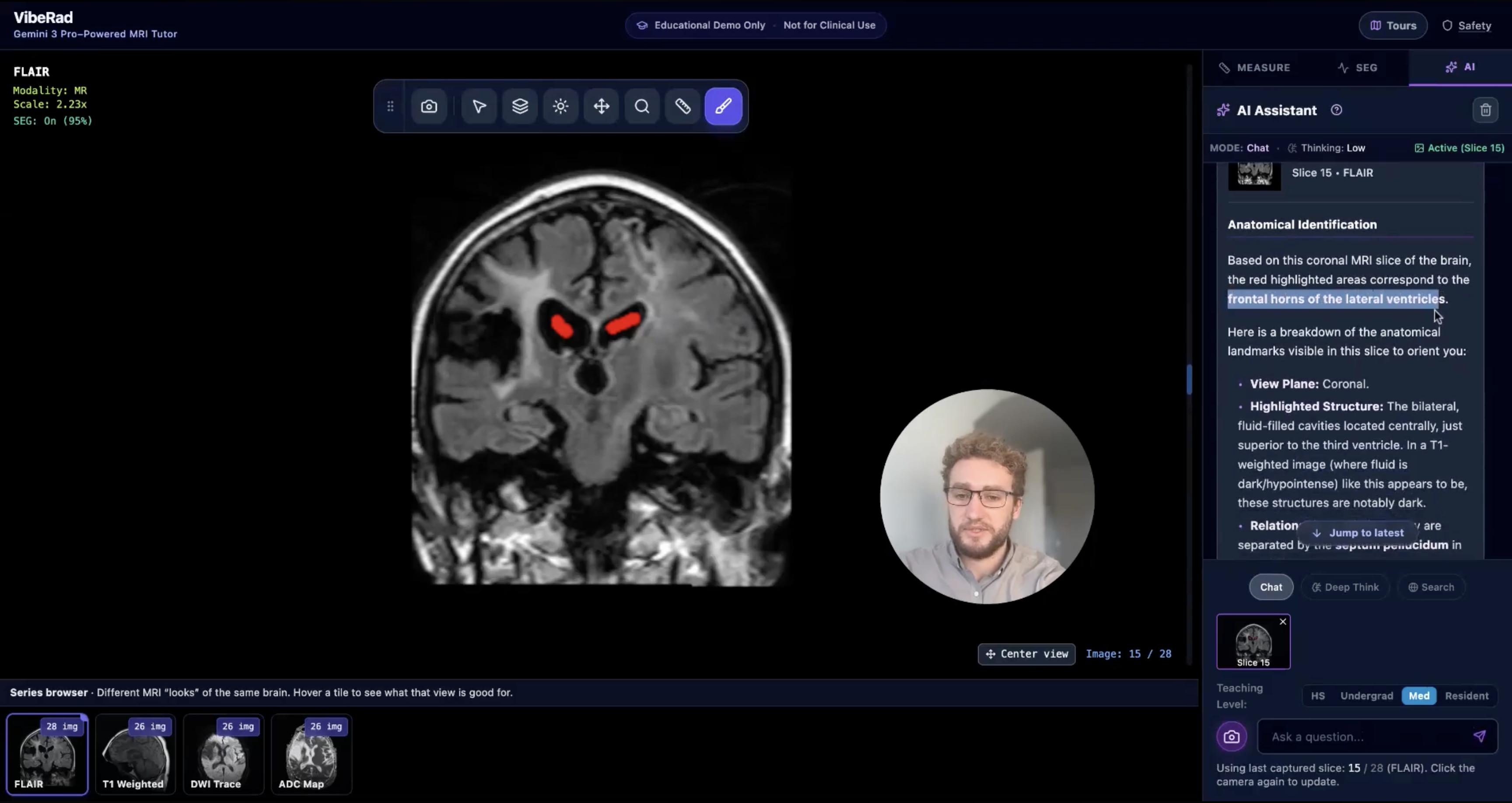Click the Thinking: Low label
1512x803 pixels.
tap(1326, 148)
